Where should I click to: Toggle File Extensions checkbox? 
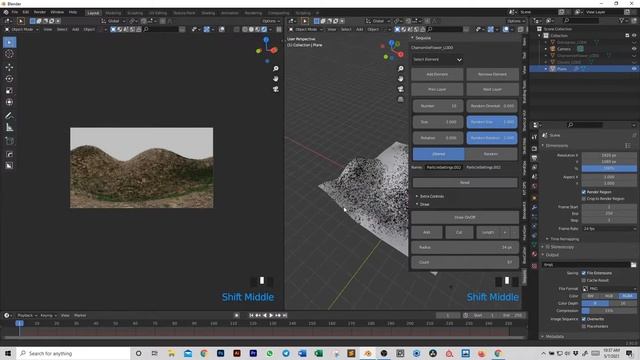coord(584,273)
